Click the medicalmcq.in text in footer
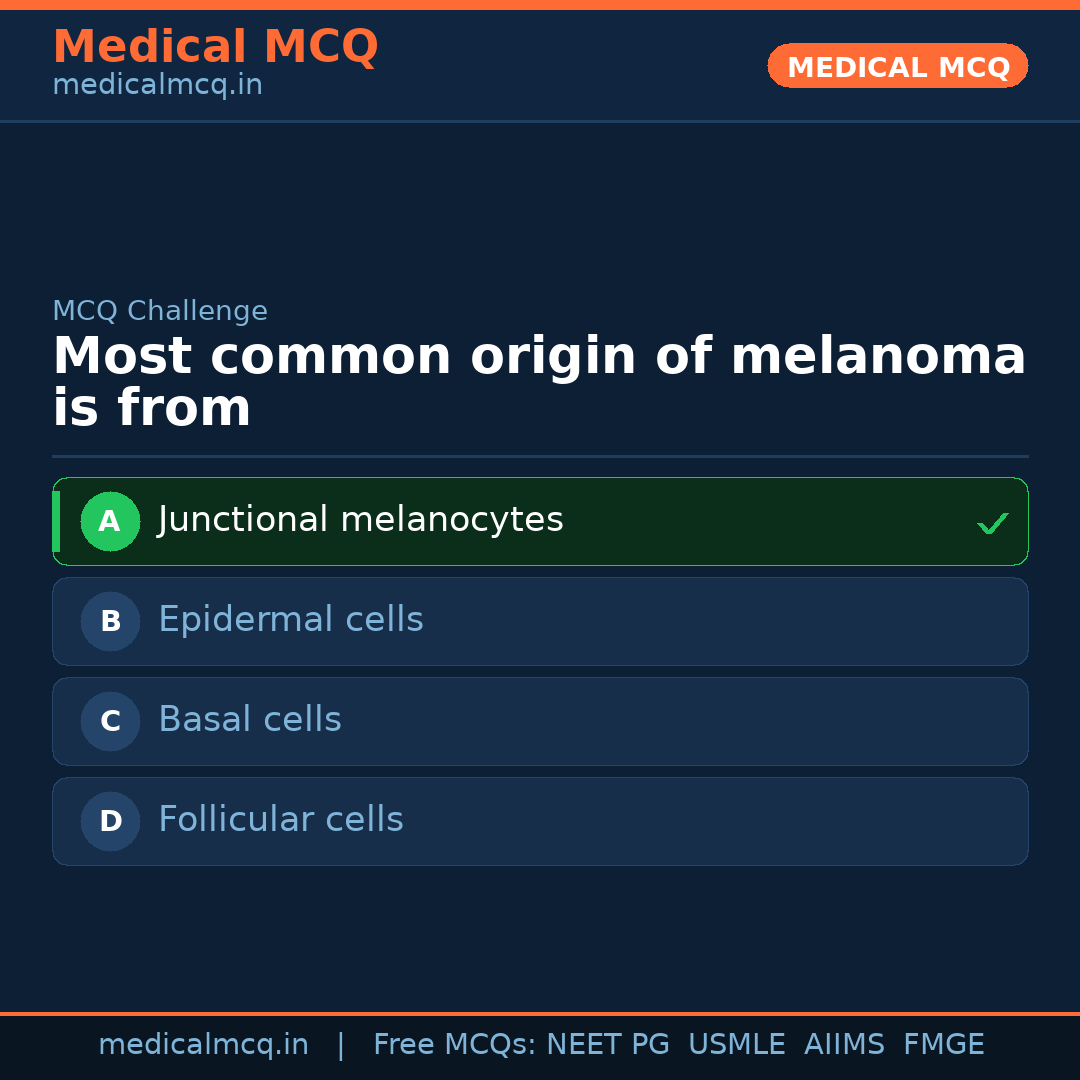Viewport: 1080px width, 1080px height. tap(204, 1043)
